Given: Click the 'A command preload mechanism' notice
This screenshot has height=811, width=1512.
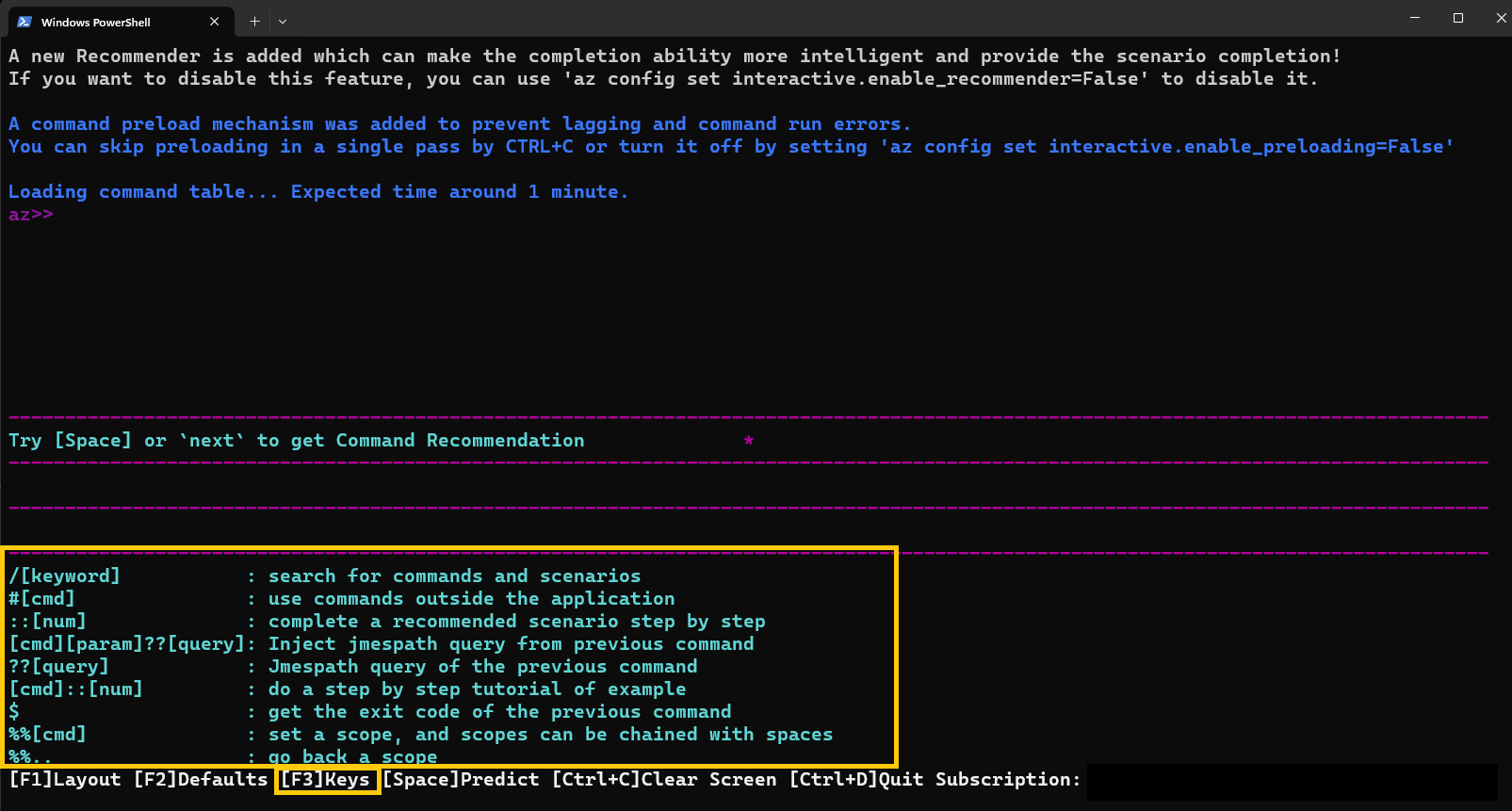Looking at the screenshot, I should pyautogui.click(x=460, y=124).
